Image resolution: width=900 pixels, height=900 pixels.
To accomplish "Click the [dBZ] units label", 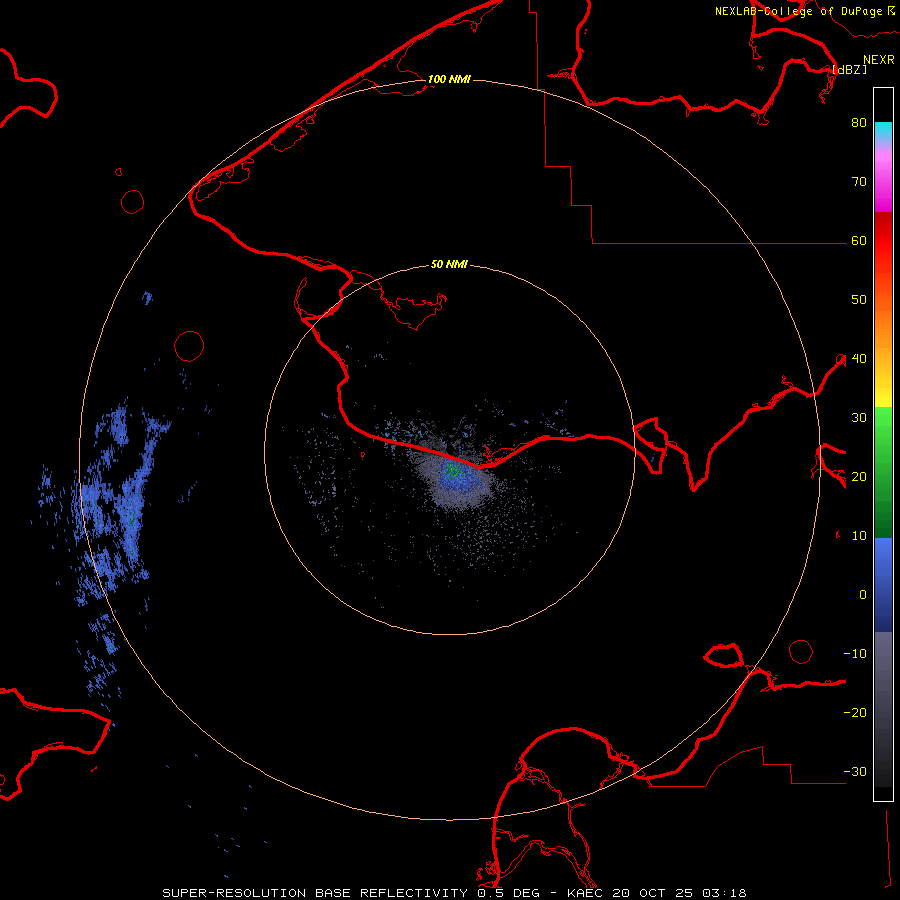I will pyautogui.click(x=849, y=69).
